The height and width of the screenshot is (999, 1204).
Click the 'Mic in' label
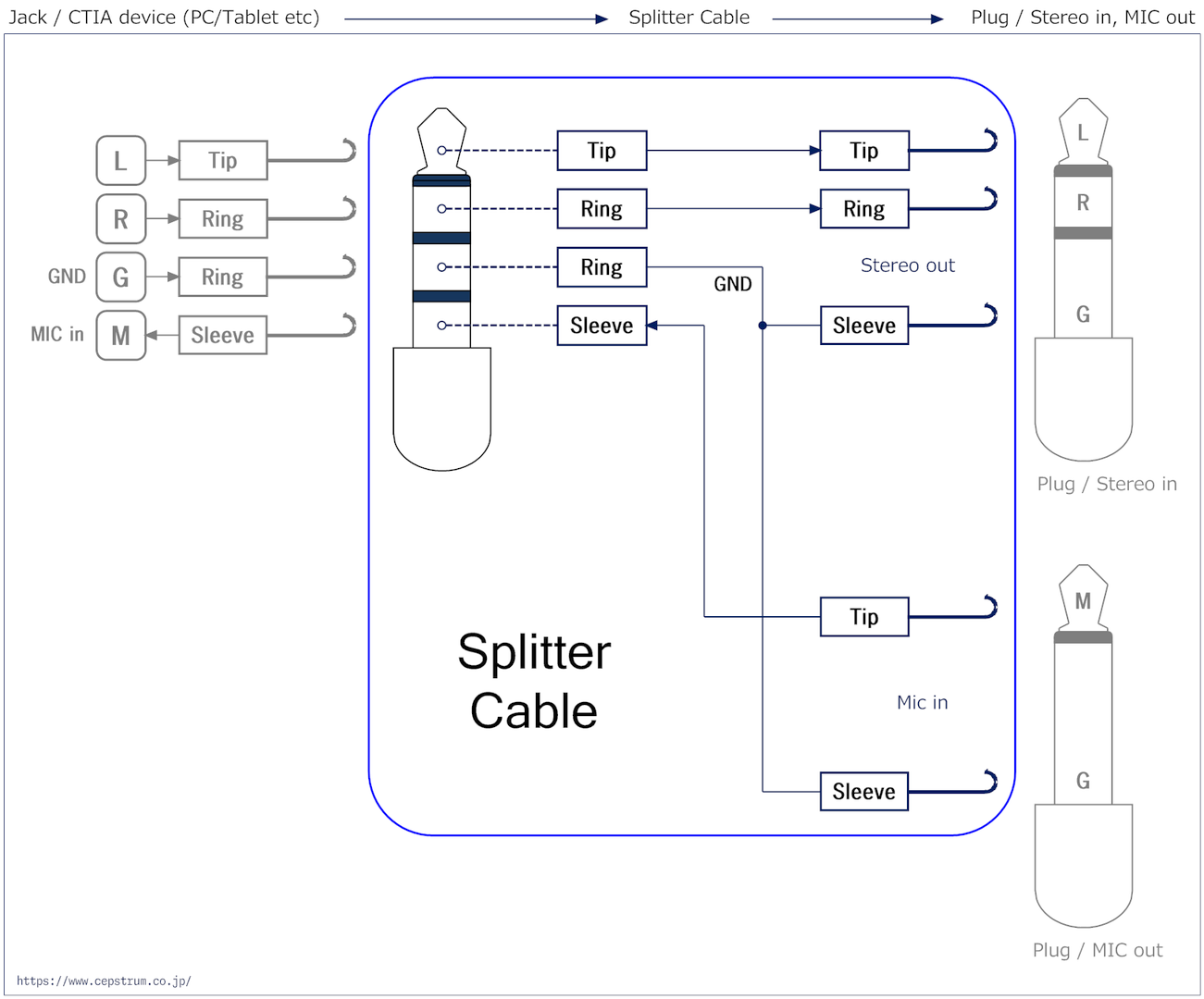pyautogui.click(x=923, y=702)
